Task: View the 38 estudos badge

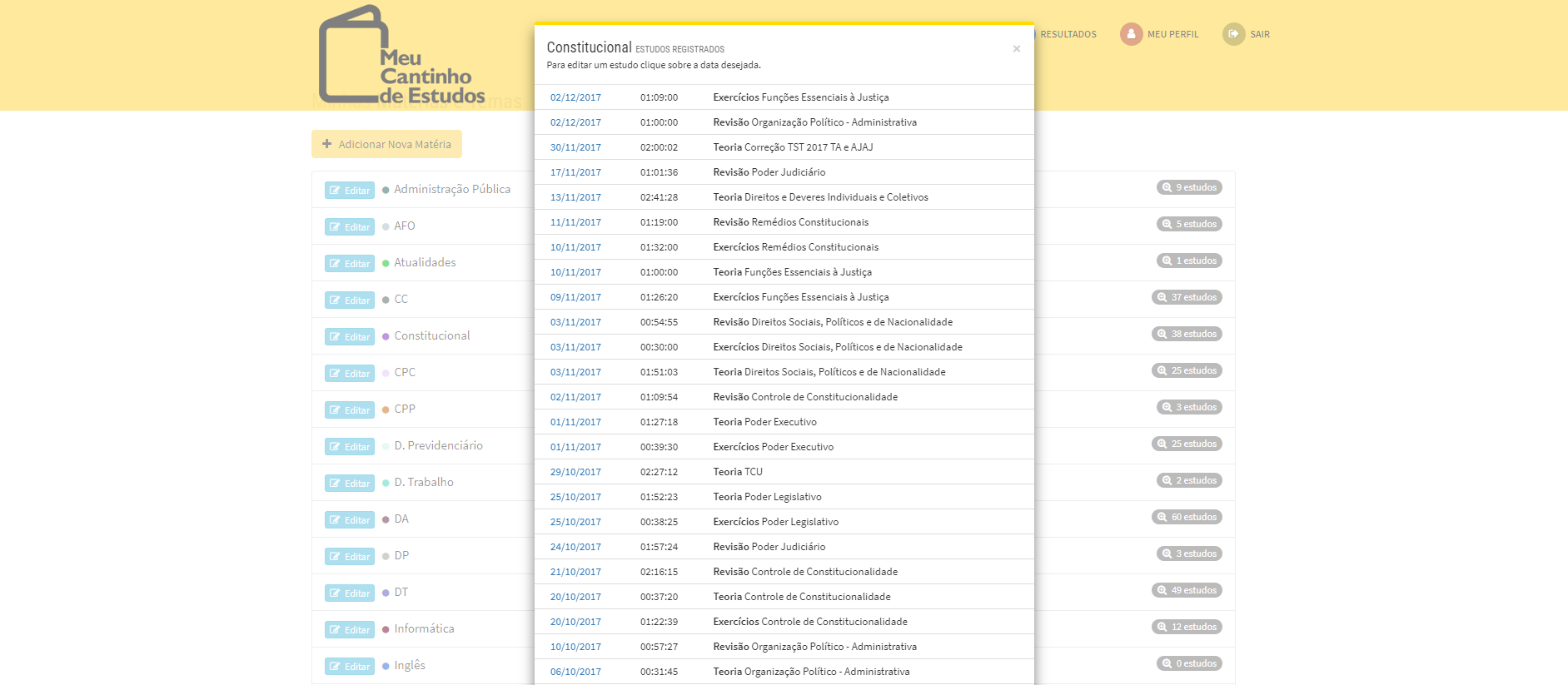Action: pos(1187,334)
